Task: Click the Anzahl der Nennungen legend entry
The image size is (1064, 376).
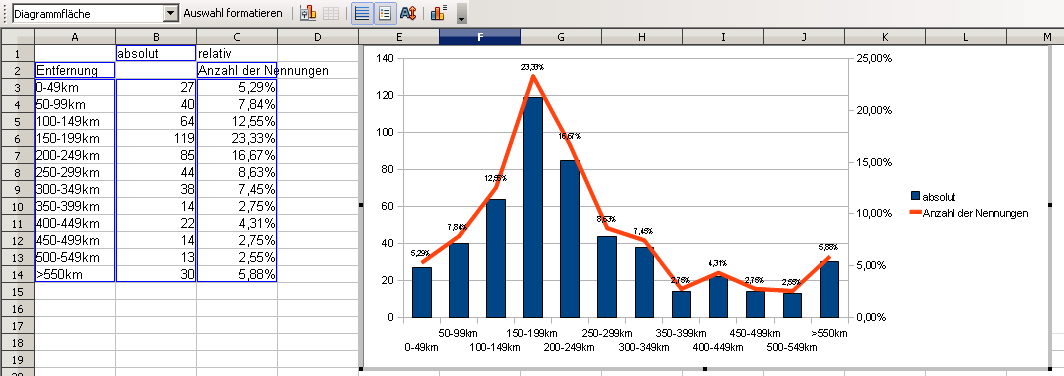Action: tap(969, 213)
